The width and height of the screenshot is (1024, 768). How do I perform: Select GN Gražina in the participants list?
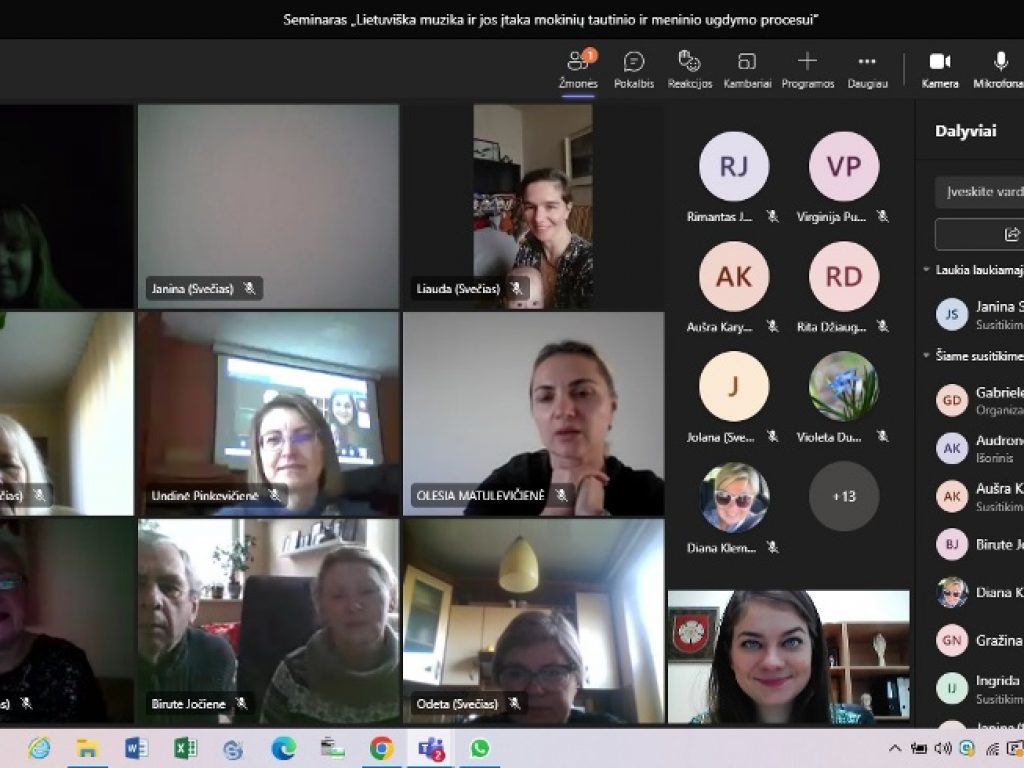click(x=979, y=641)
